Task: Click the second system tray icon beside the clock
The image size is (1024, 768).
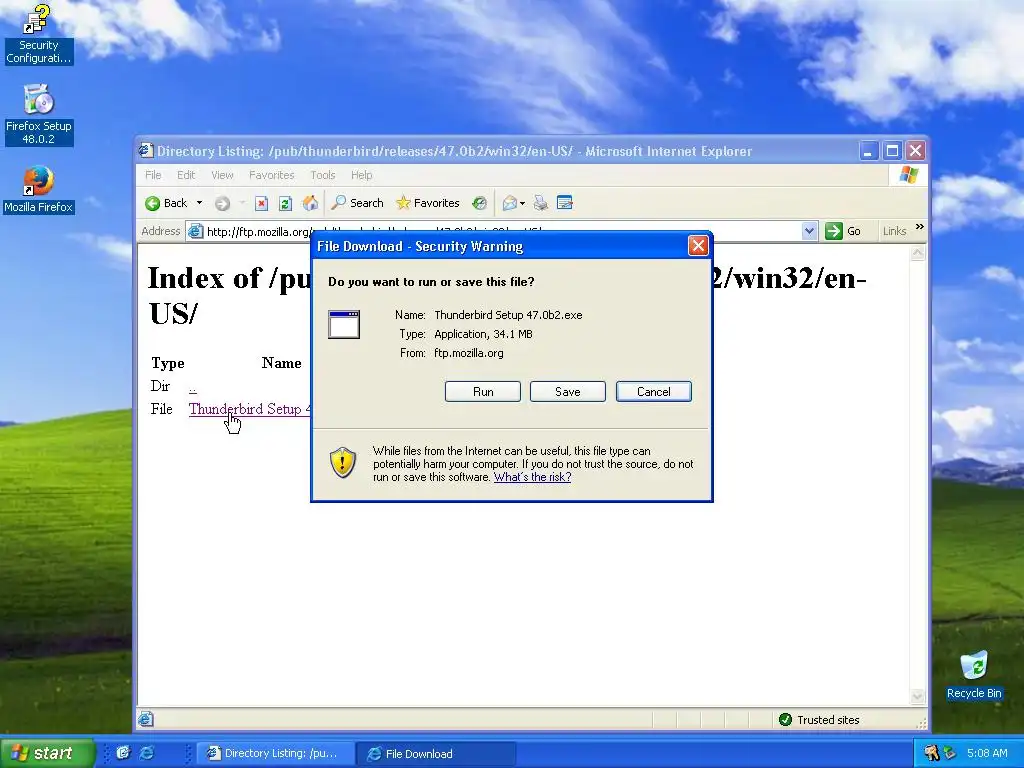Action: point(950,753)
